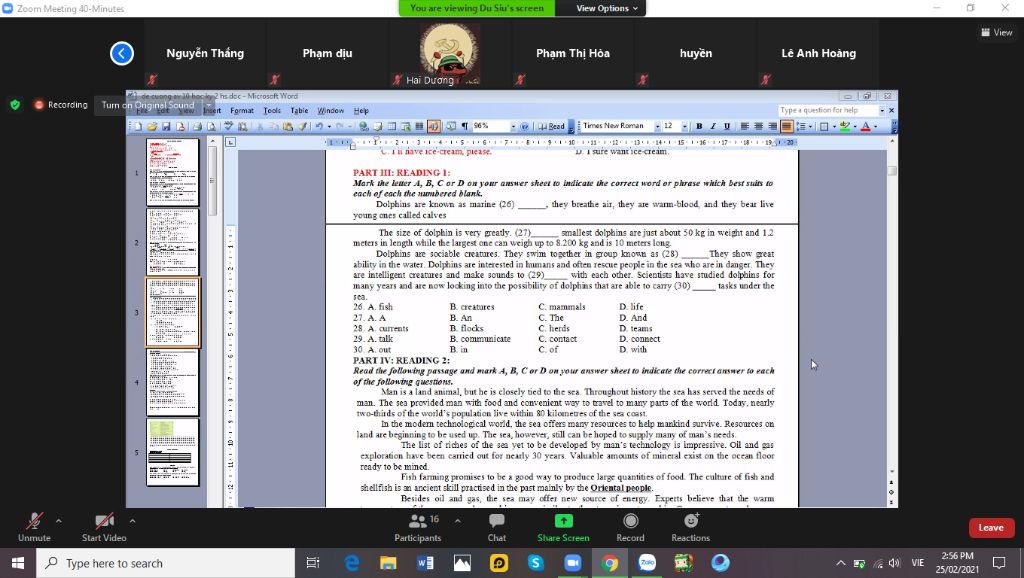
Task: Align text right in Word toolbar
Action: (x=773, y=126)
